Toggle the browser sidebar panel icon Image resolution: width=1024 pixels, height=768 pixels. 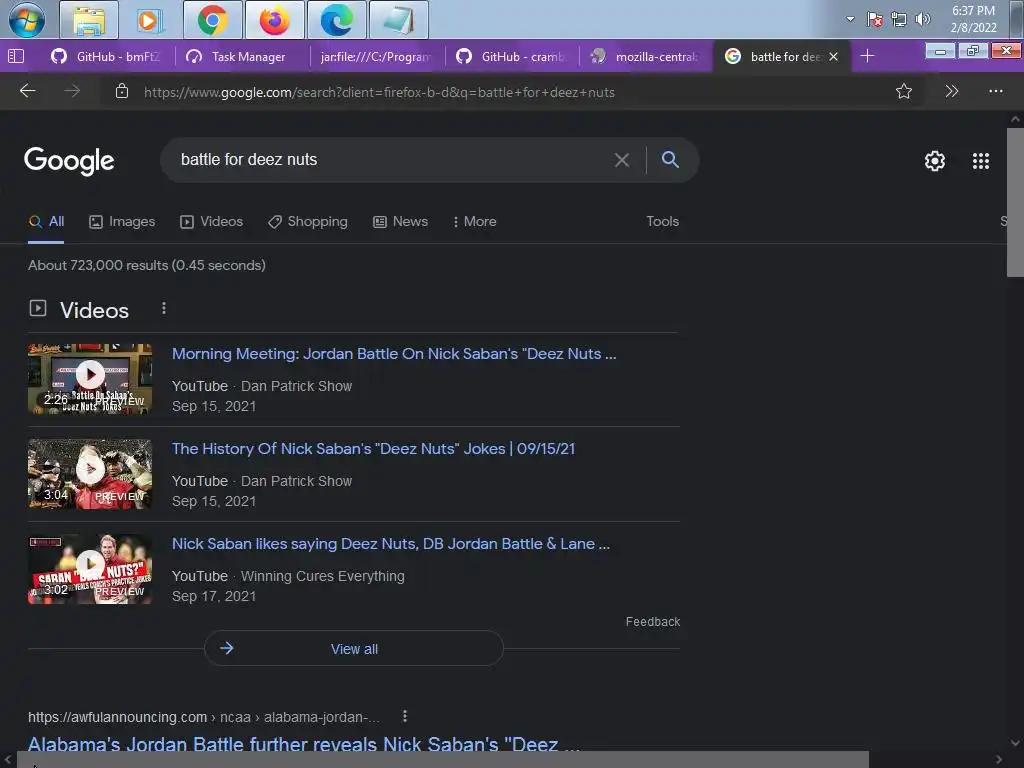[16, 56]
